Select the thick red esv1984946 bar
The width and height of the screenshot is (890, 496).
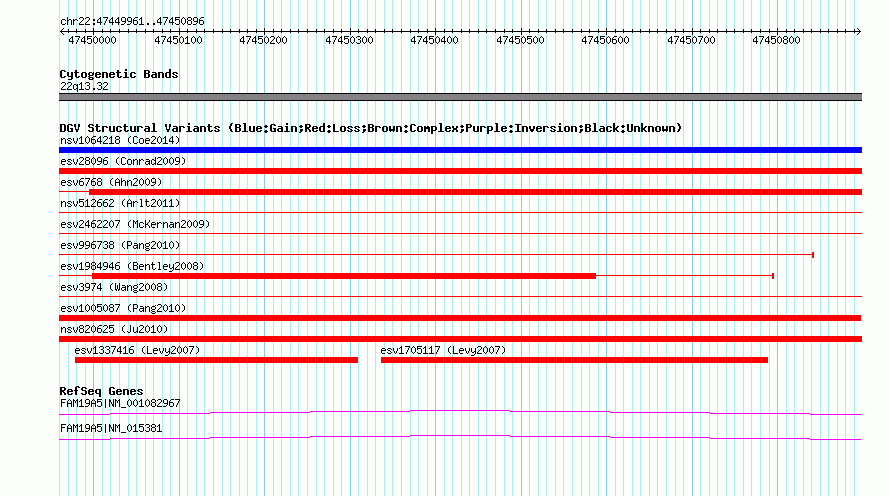[344, 276]
